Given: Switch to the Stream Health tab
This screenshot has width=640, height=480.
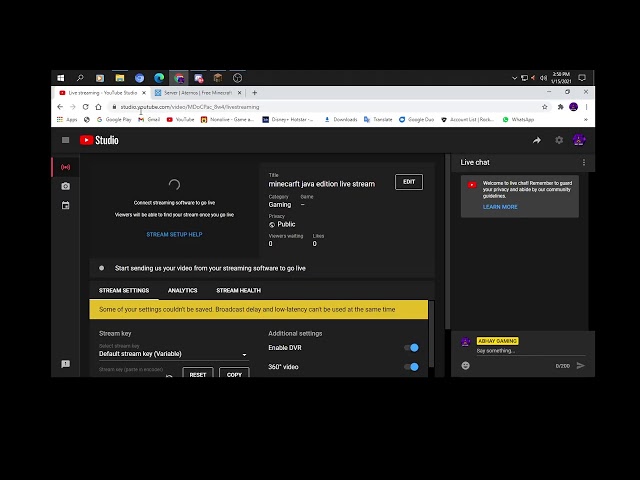Looking at the screenshot, I should (x=238, y=291).
